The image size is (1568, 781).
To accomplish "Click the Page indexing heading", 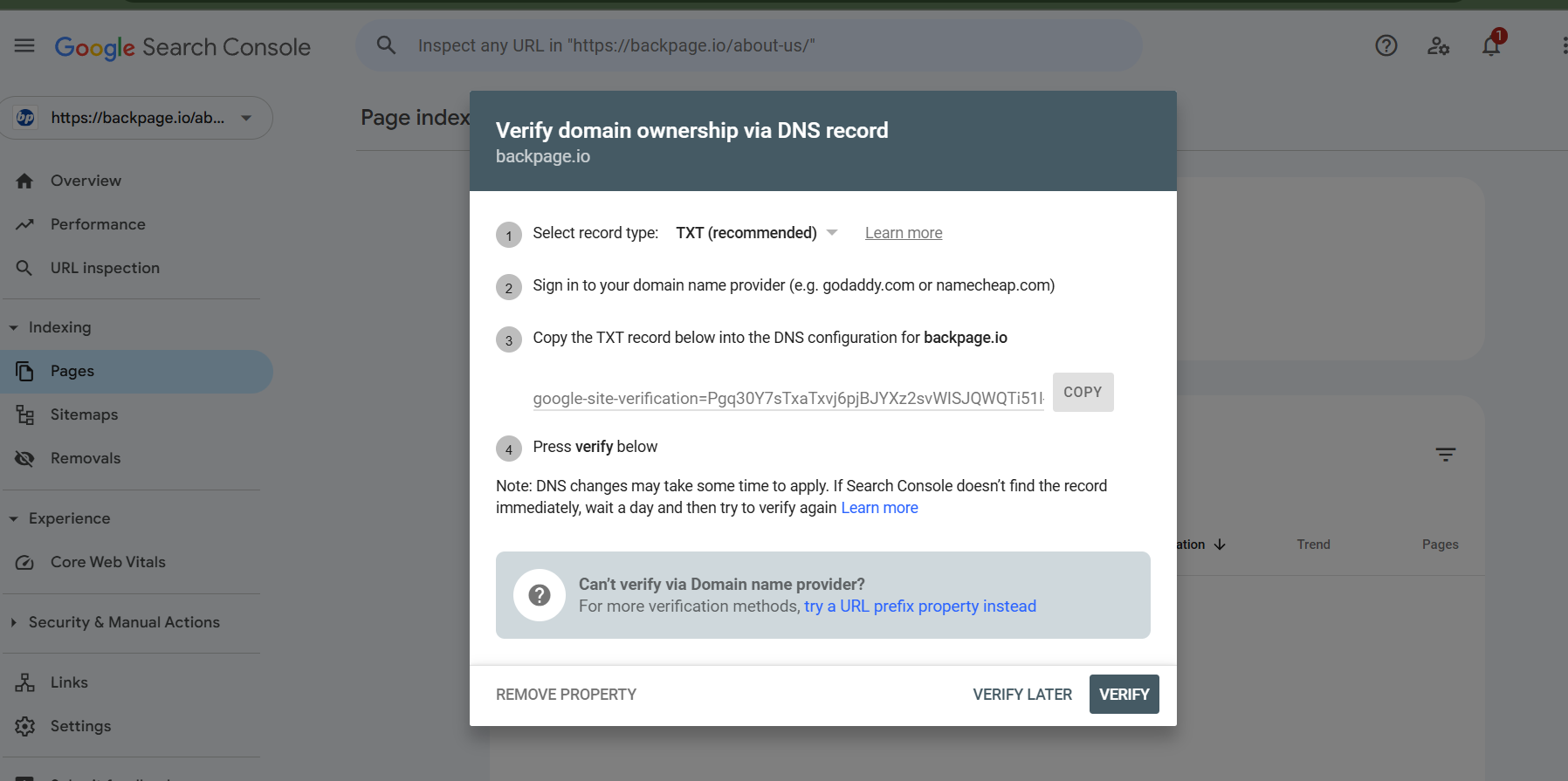I will click(x=416, y=118).
